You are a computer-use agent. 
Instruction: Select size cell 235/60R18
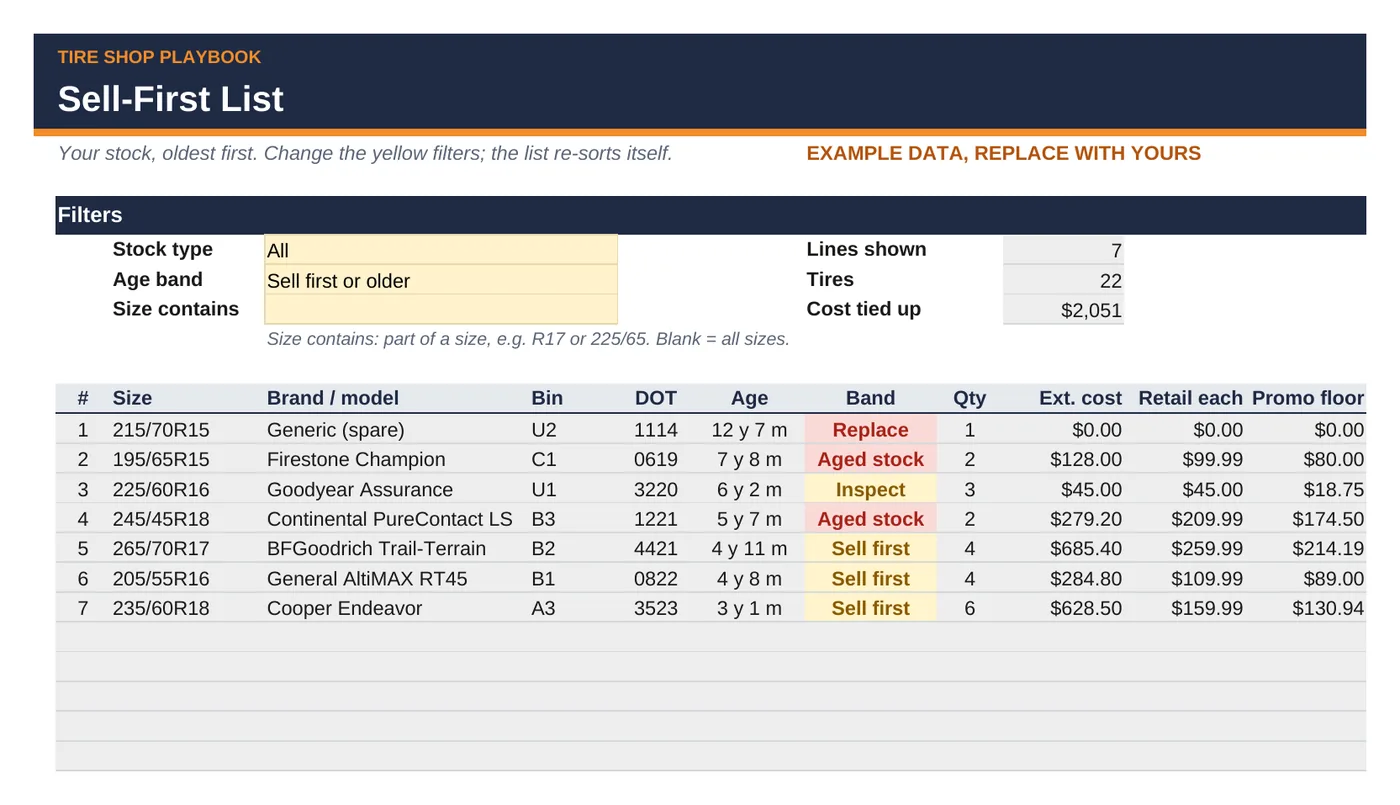161,609
